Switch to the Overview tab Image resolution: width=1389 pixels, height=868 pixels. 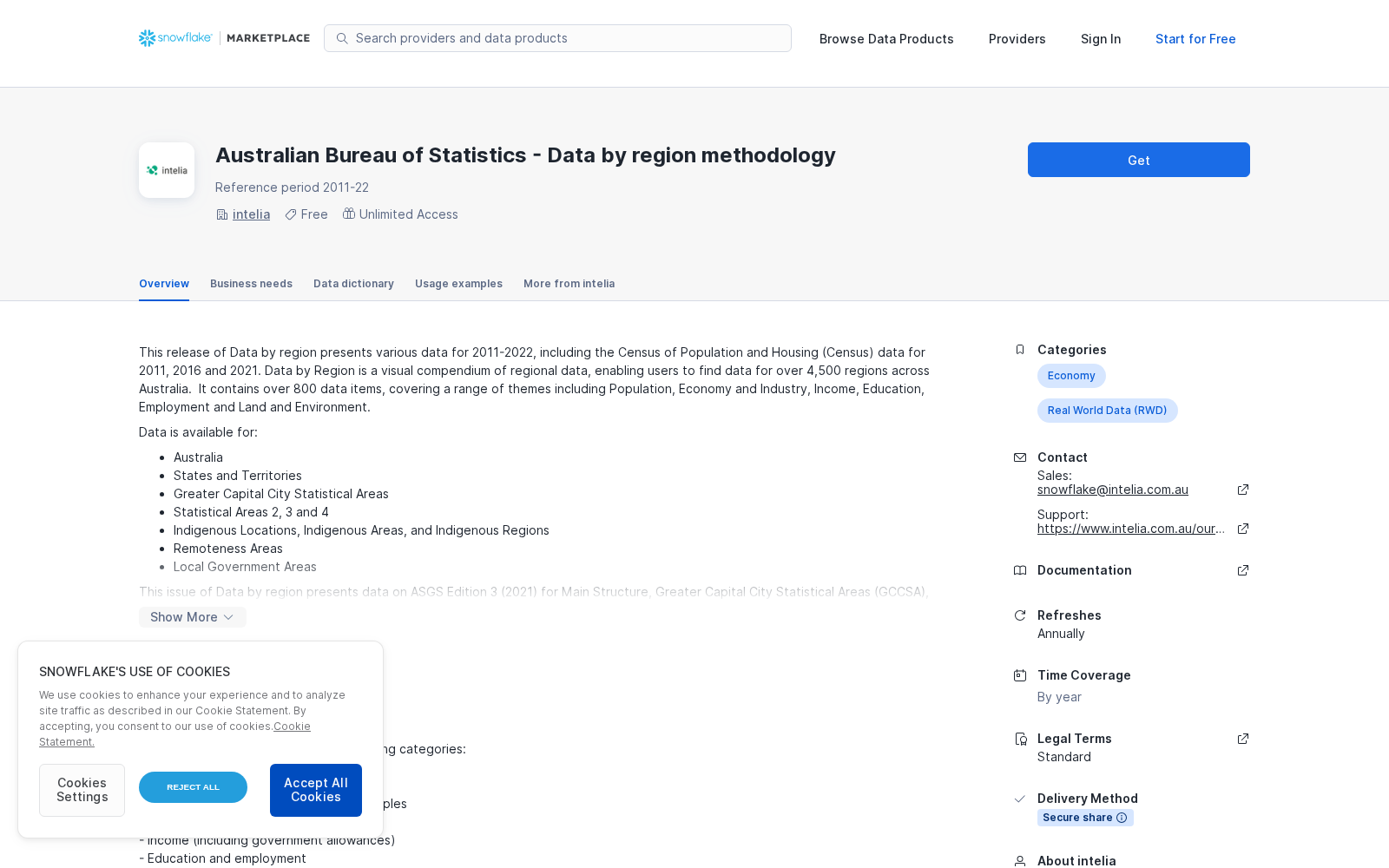[164, 284]
